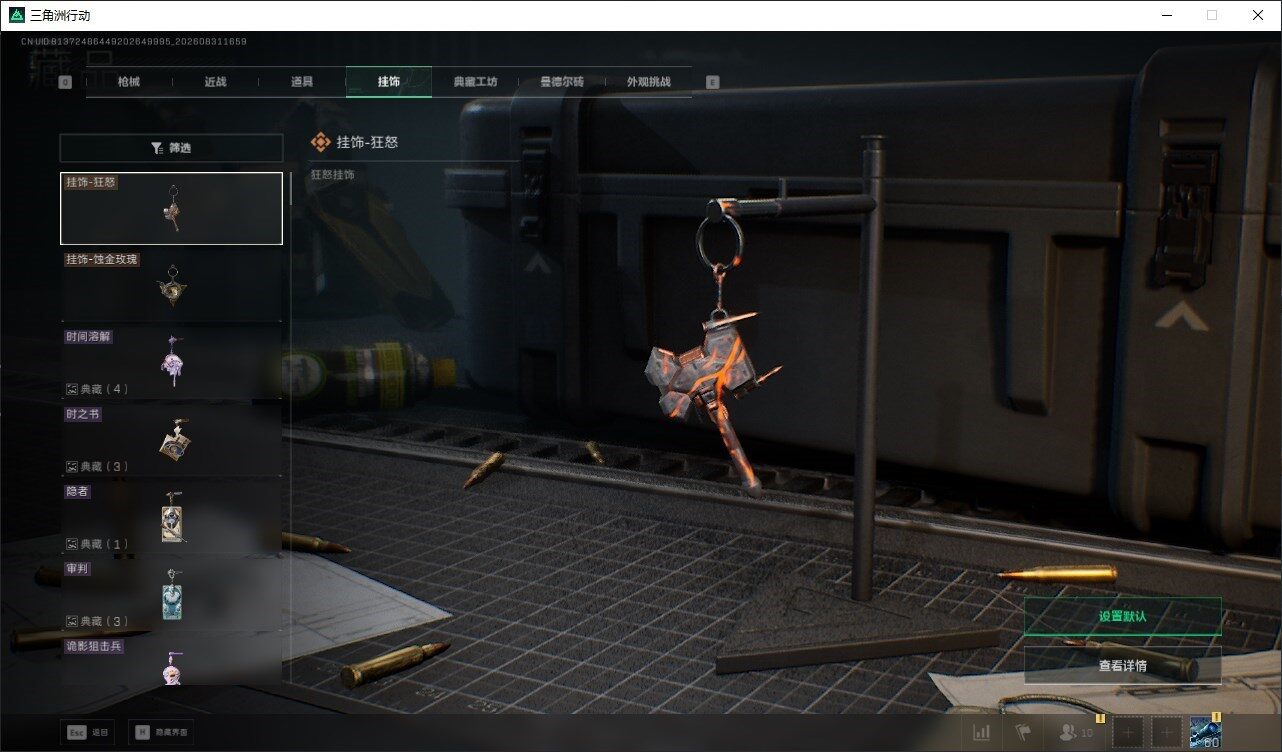Viewport: 1282px width, 752px height.
Task: Open the 典藏工坊 tab
Action: (x=475, y=82)
